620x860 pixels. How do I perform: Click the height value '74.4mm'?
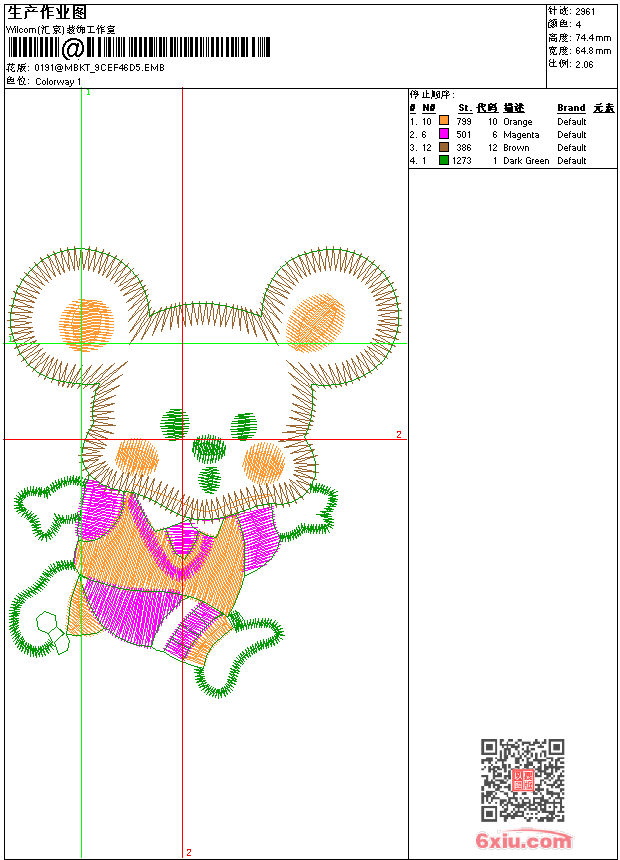593,38
